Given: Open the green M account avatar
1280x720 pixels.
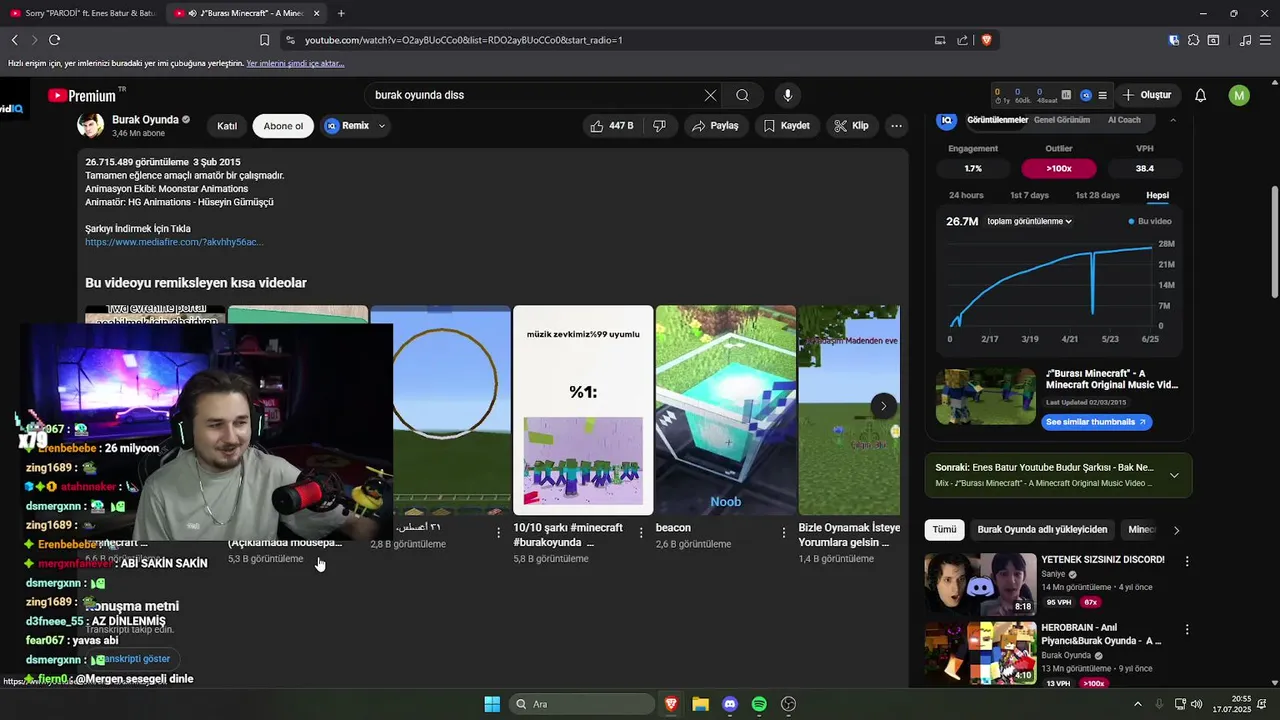Looking at the screenshot, I should 1239,95.
